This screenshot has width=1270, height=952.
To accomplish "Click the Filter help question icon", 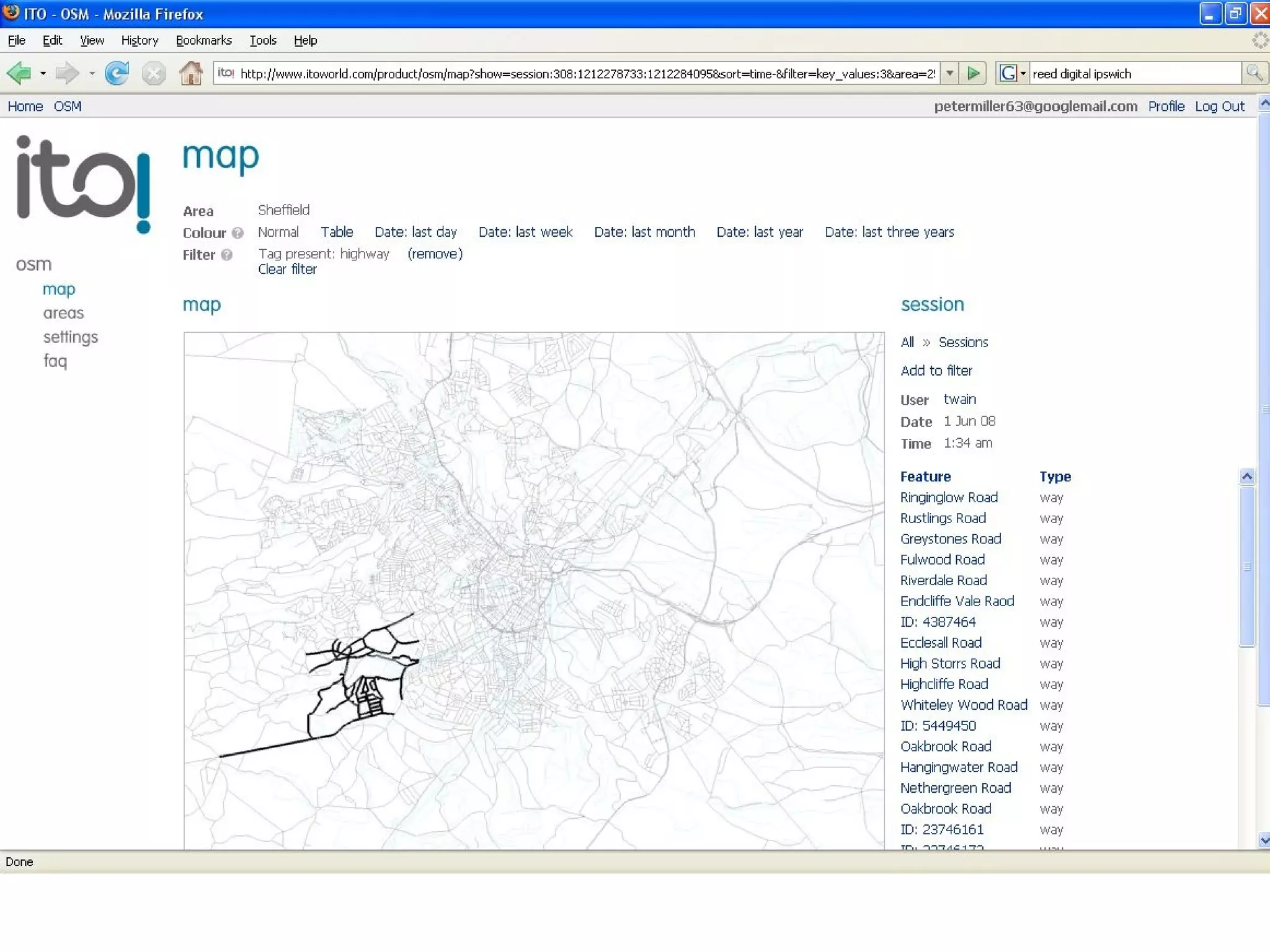I will pos(227,255).
